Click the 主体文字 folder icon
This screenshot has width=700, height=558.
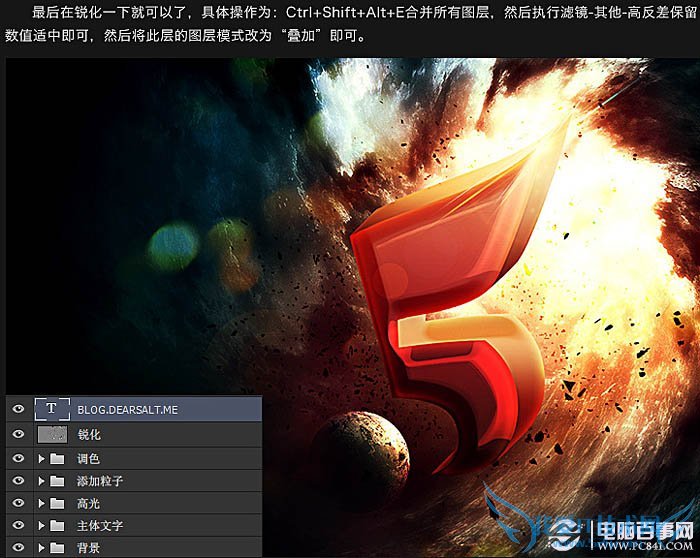pos(57,525)
